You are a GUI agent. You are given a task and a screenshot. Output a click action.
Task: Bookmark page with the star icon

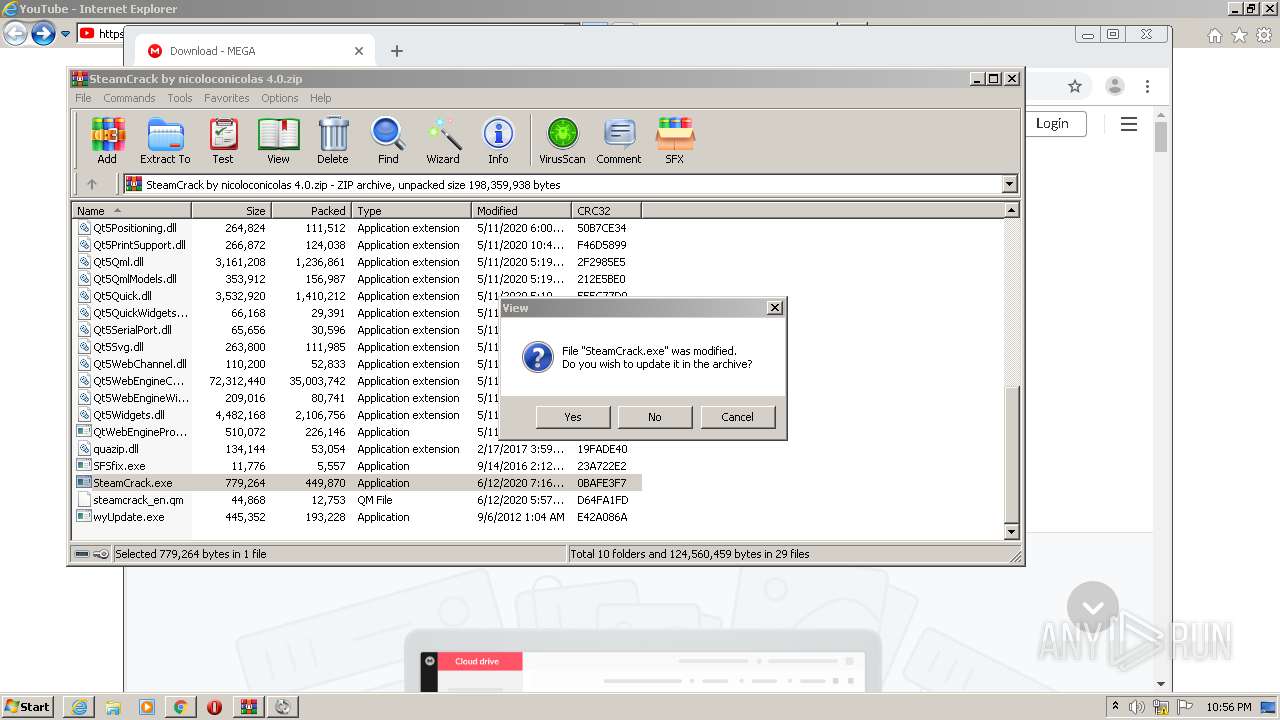(x=1075, y=86)
